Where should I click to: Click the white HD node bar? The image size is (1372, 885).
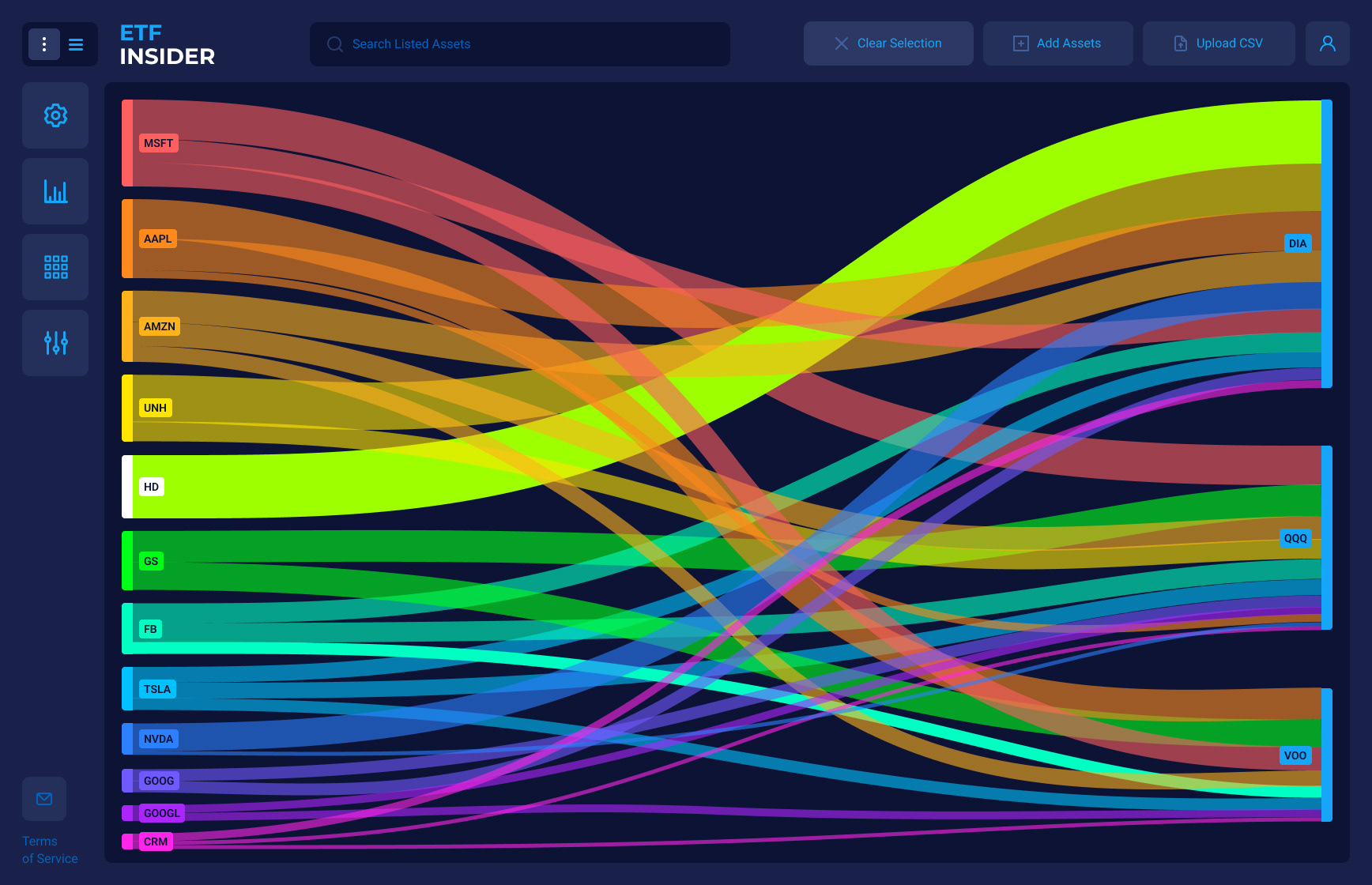(x=127, y=487)
